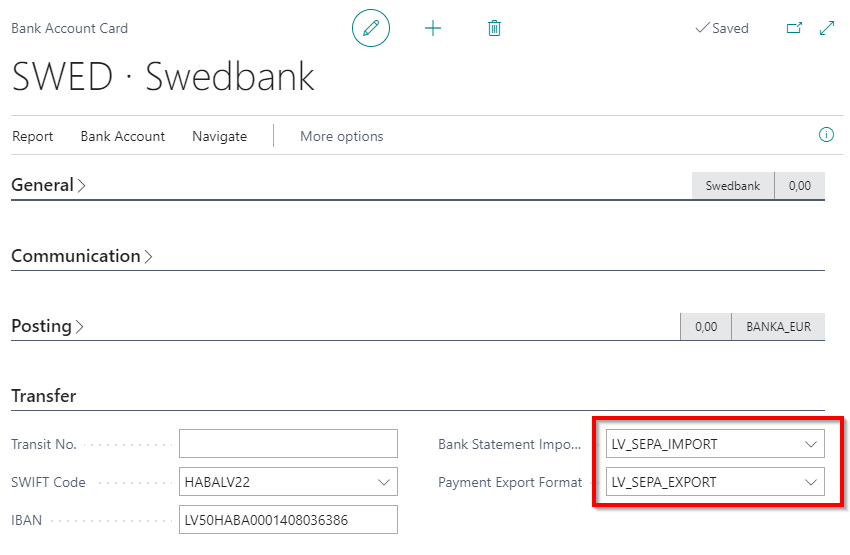Click the SWED · Swedbank page title
The height and width of the screenshot is (555, 850).
click(163, 76)
